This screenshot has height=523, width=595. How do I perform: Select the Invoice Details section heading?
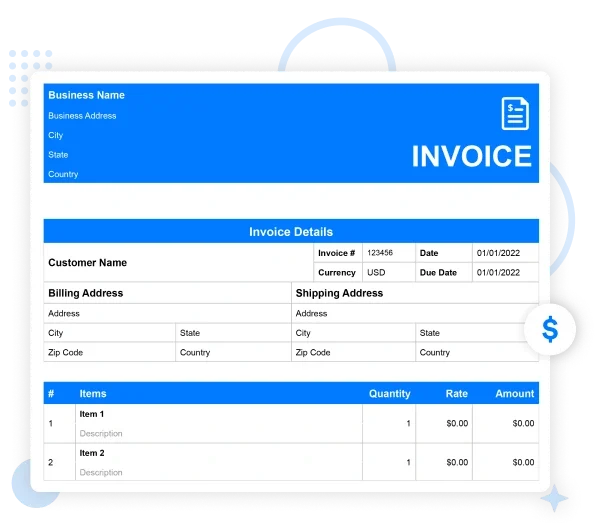click(291, 232)
